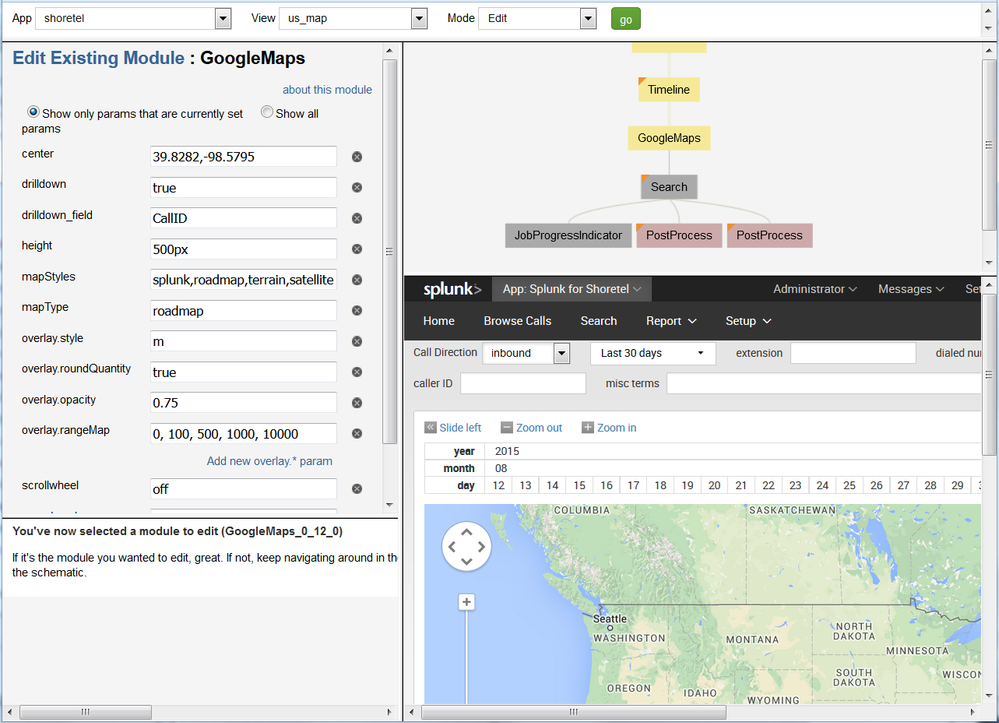
Task: Remove the height param with X icon
Action: click(x=357, y=249)
